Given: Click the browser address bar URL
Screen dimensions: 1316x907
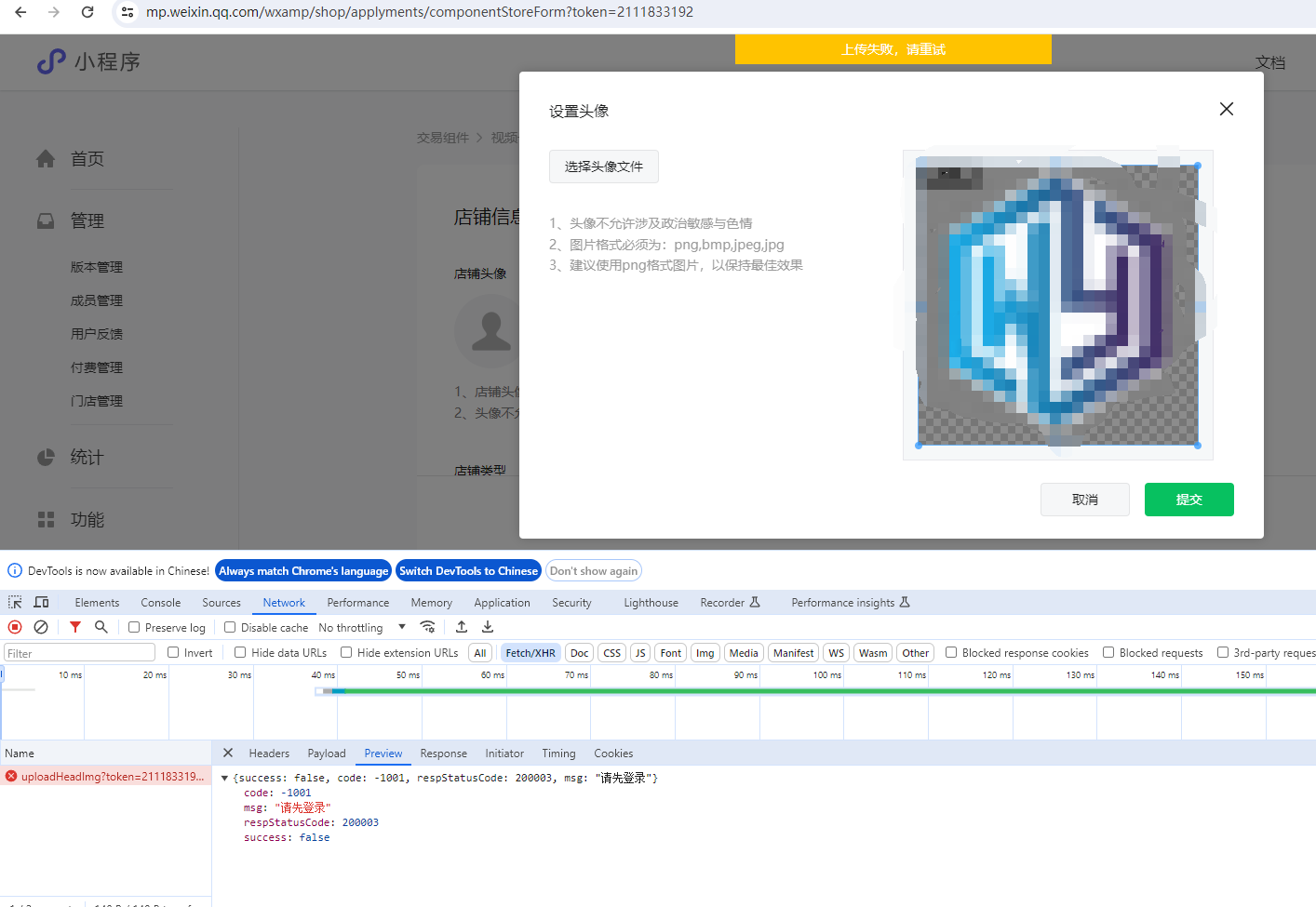Looking at the screenshot, I should point(420,12).
